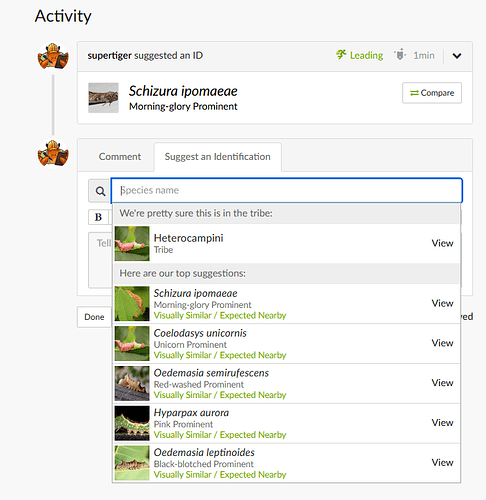Select Schizura ipomaeae from top suggestions
The width and height of the screenshot is (486, 500).
(x=287, y=304)
